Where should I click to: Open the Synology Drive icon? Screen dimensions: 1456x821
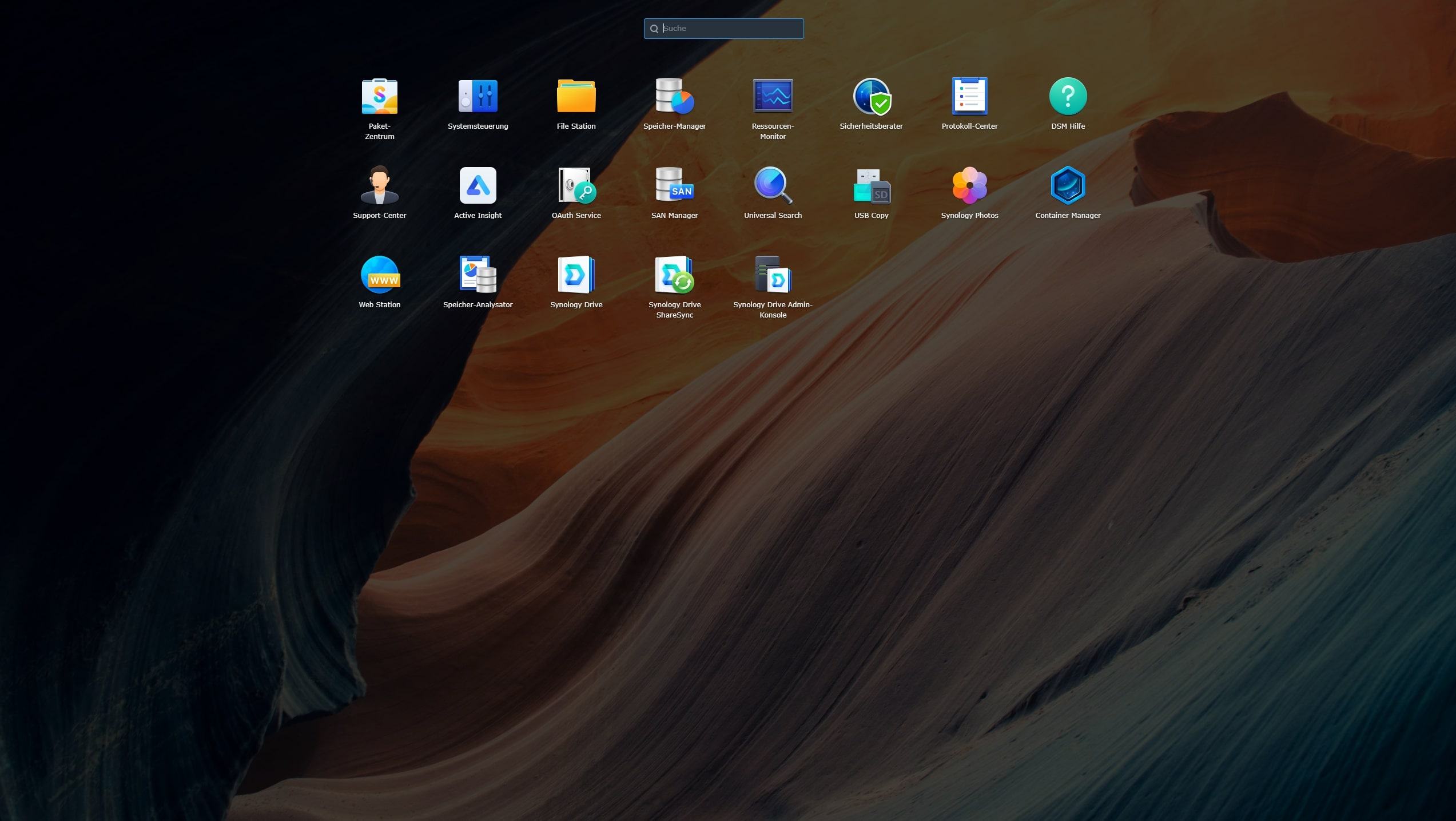(x=576, y=275)
